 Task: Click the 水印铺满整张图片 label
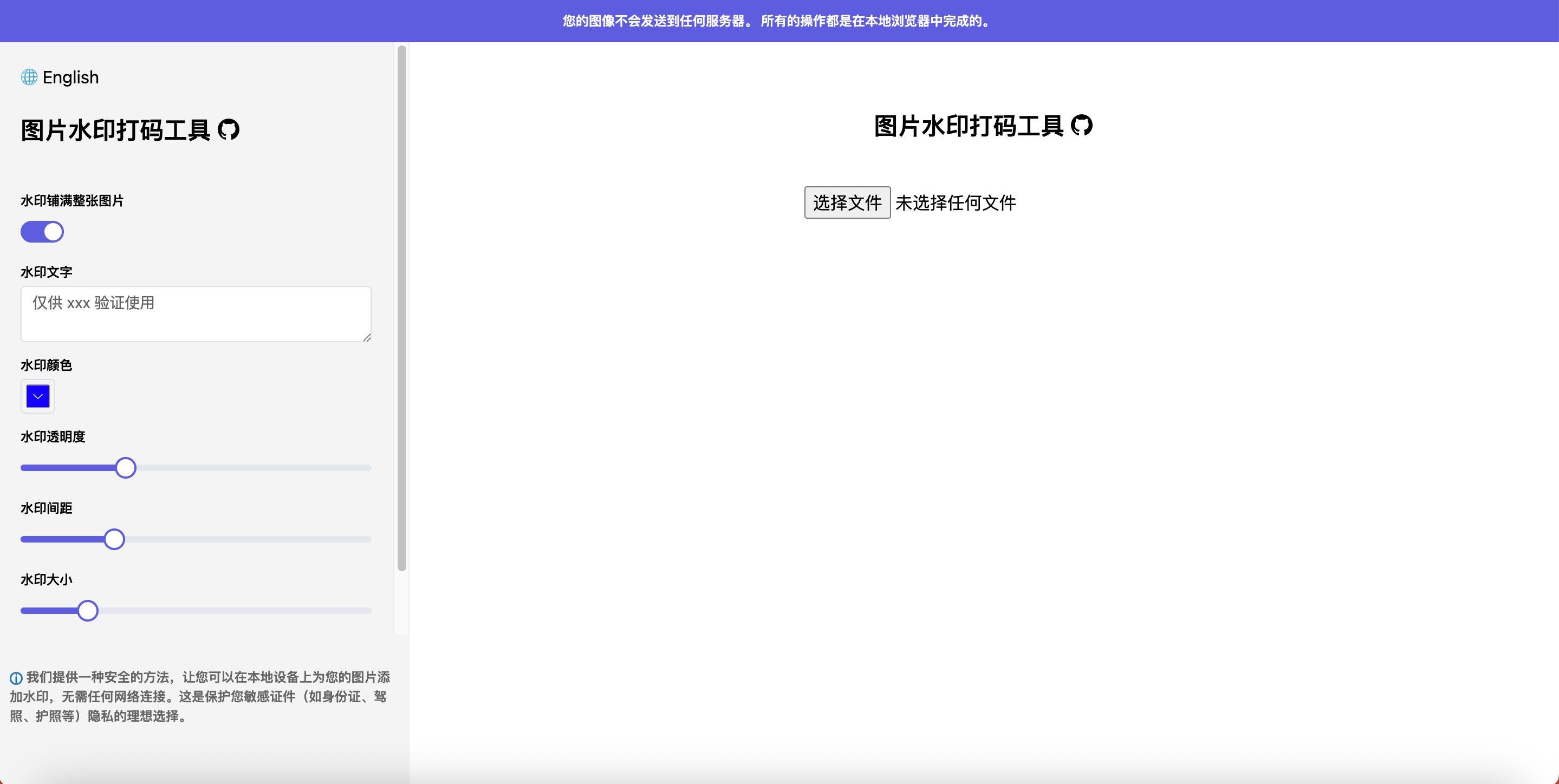[x=72, y=200]
